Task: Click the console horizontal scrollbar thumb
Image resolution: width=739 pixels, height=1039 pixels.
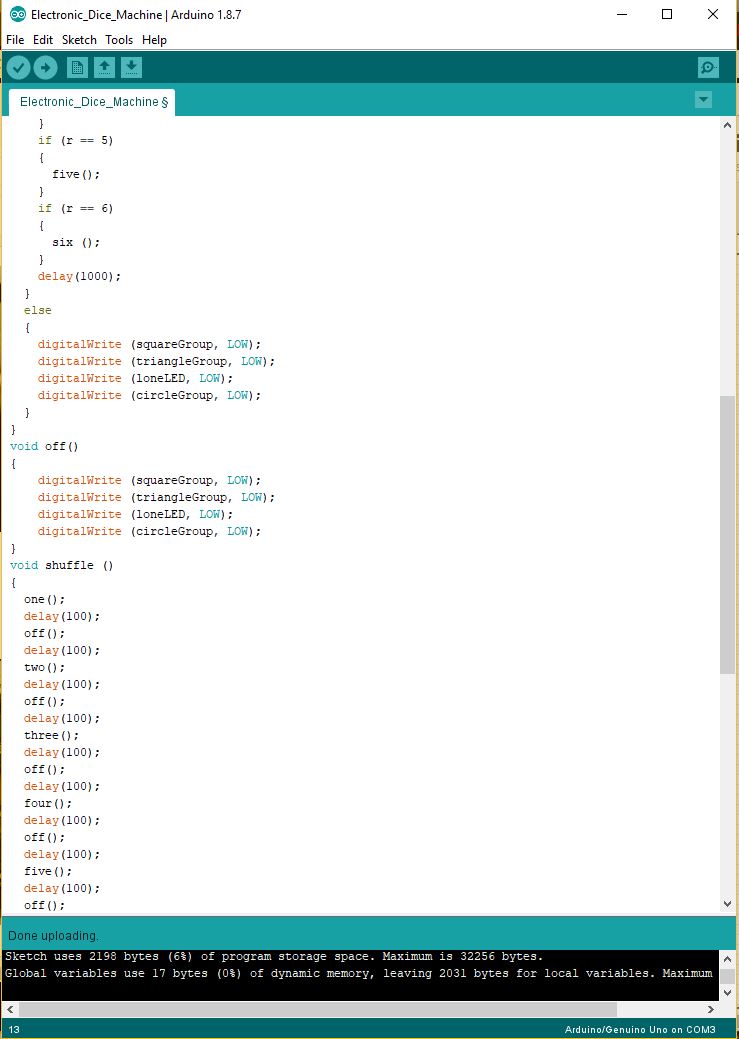Action: (318, 1009)
